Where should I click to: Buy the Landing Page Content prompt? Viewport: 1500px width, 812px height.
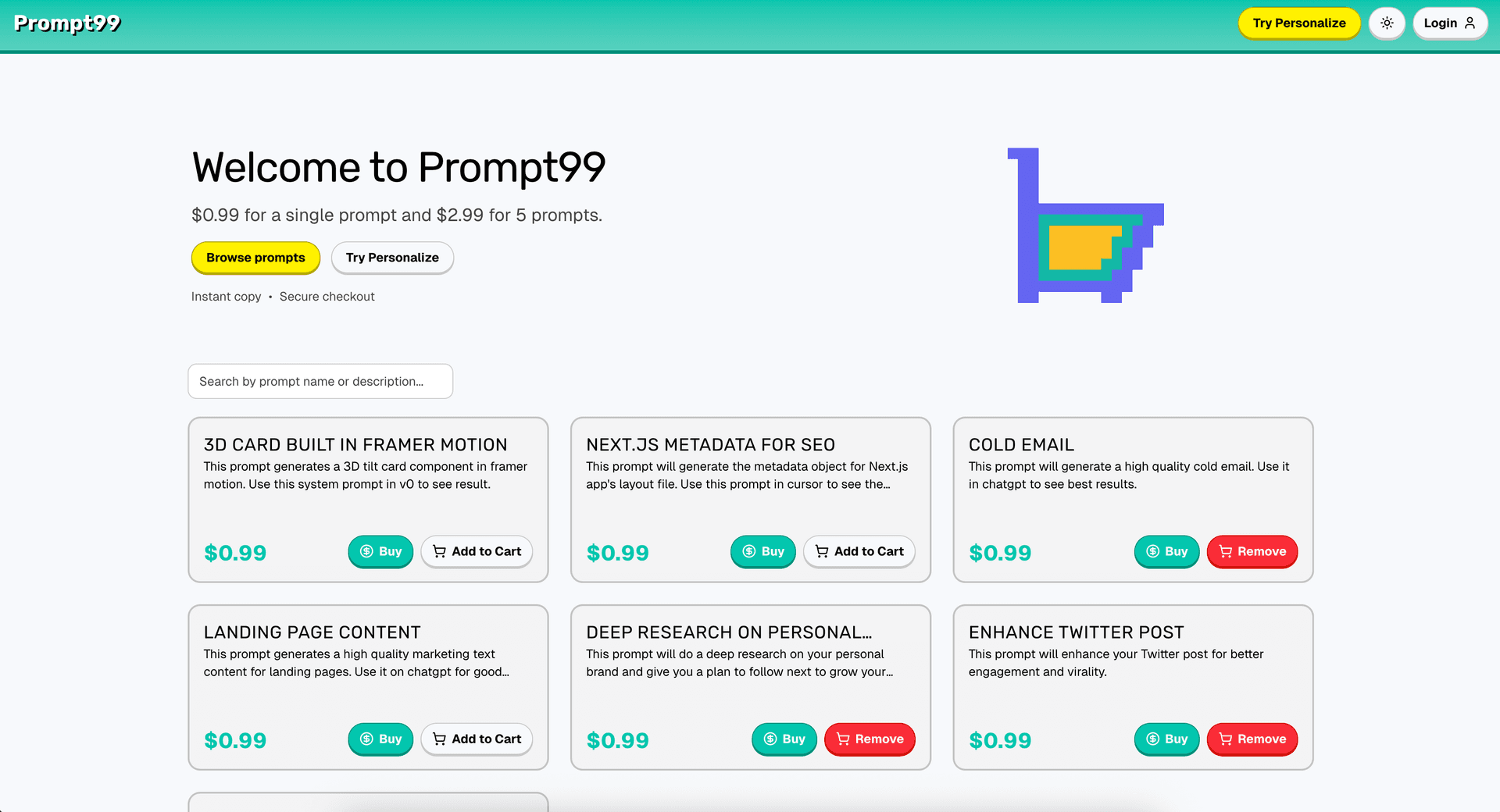pyautogui.click(x=380, y=739)
